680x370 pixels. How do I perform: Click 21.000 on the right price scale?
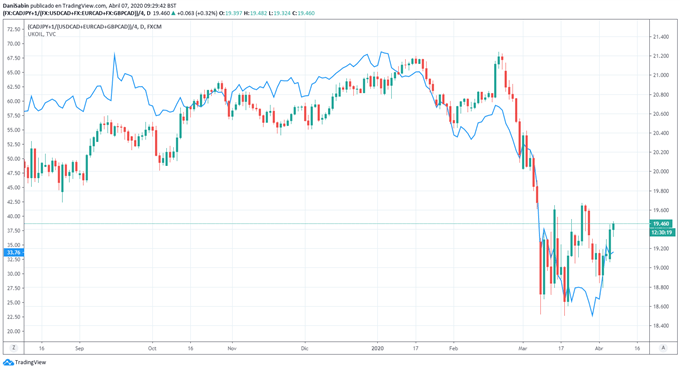[660, 75]
